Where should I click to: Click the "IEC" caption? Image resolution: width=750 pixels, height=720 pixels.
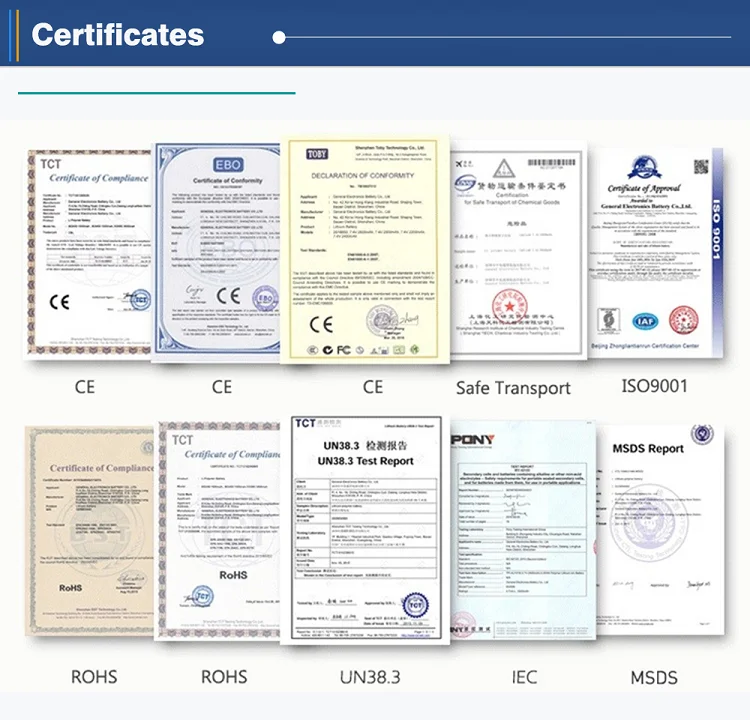(x=524, y=677)
